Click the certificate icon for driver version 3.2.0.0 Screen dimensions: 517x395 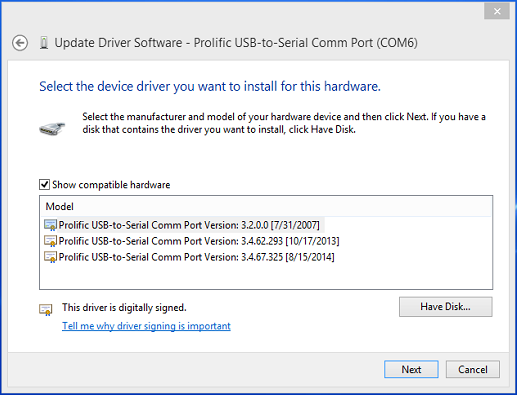point(50,225)
